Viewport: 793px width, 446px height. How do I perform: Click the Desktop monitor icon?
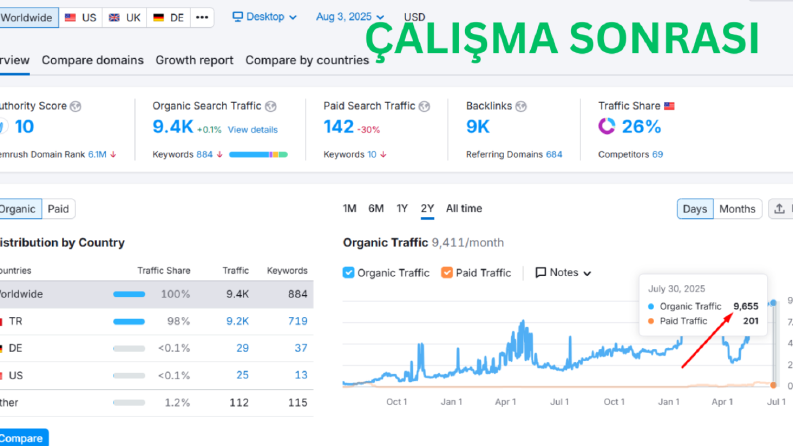pyautogui.click(x=237, y=17)
